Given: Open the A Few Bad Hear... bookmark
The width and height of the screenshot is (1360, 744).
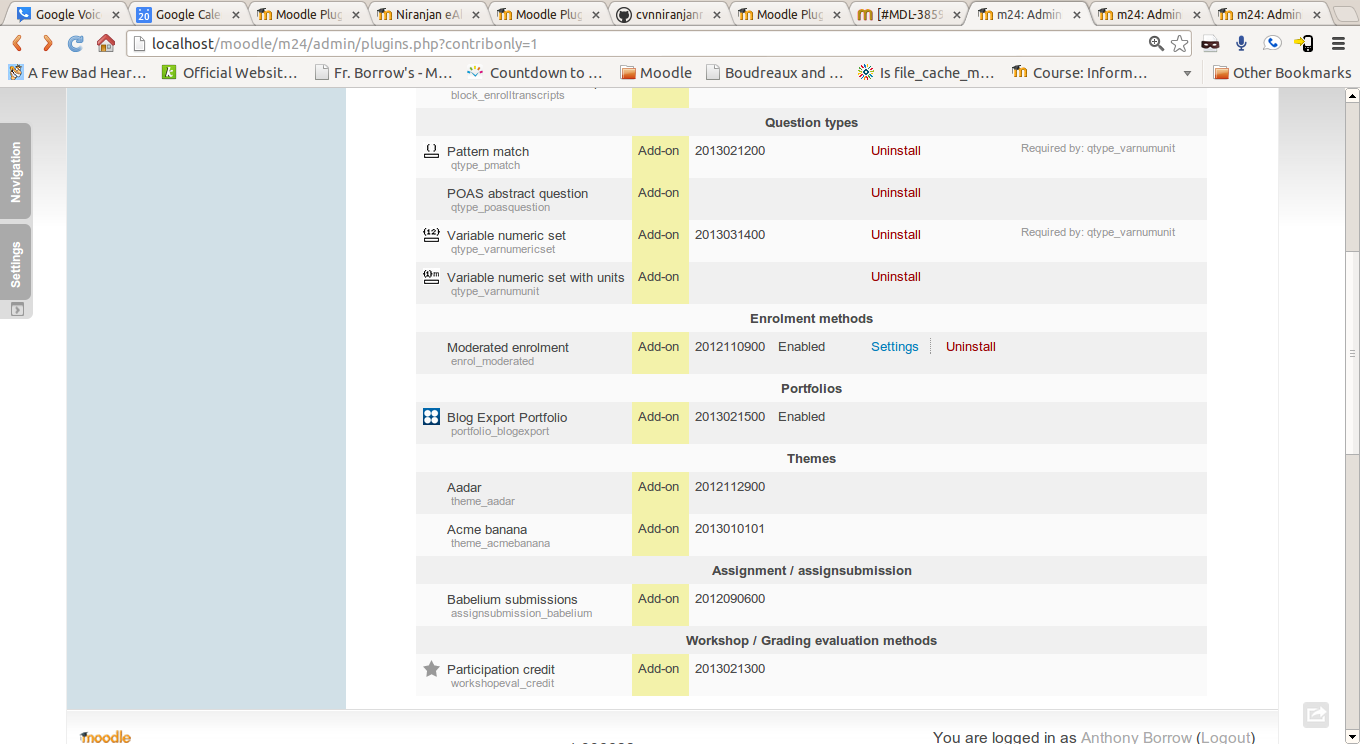Looking at the screenshot, I should (x=77, y=72).
